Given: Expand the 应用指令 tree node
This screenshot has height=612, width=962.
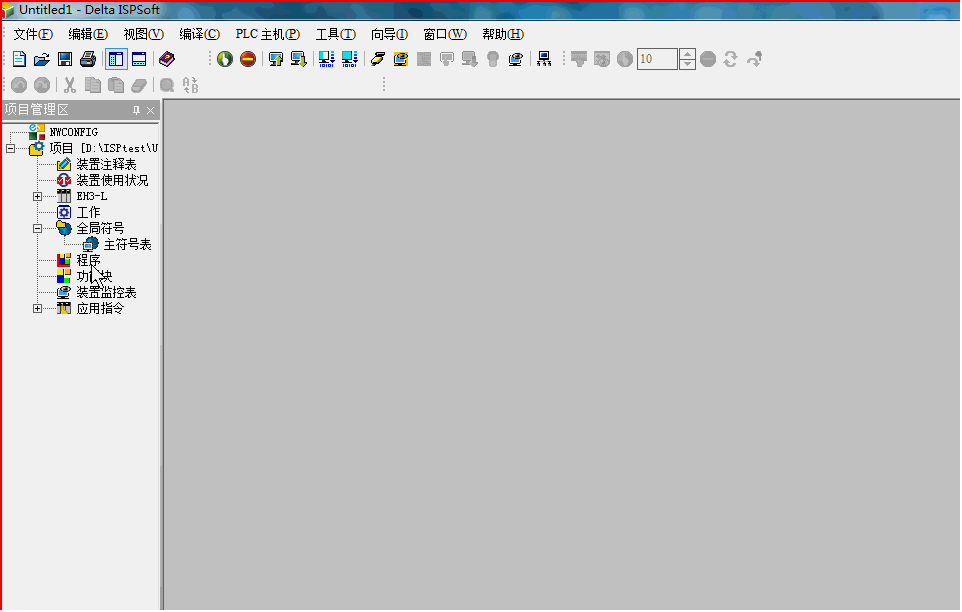Looking at the screenshot, I should (38, 308).
